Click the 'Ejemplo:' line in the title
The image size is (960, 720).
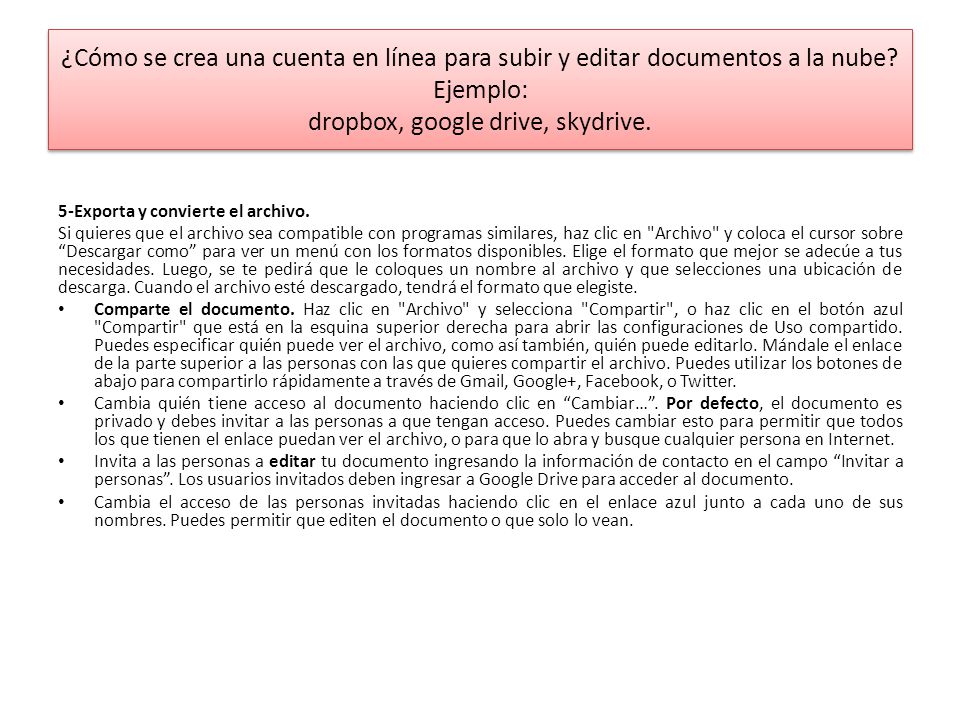480,90
